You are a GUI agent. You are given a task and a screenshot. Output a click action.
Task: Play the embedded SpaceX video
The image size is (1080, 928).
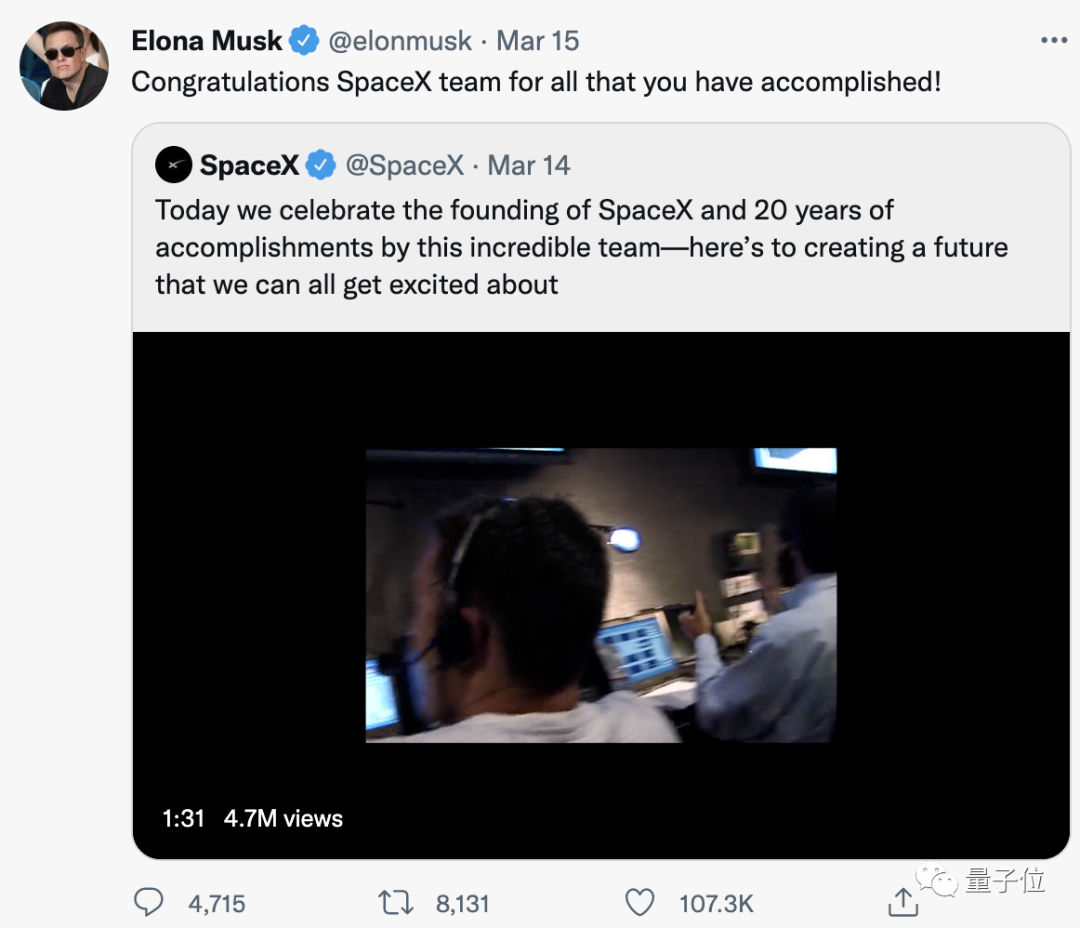coord(601,595)
